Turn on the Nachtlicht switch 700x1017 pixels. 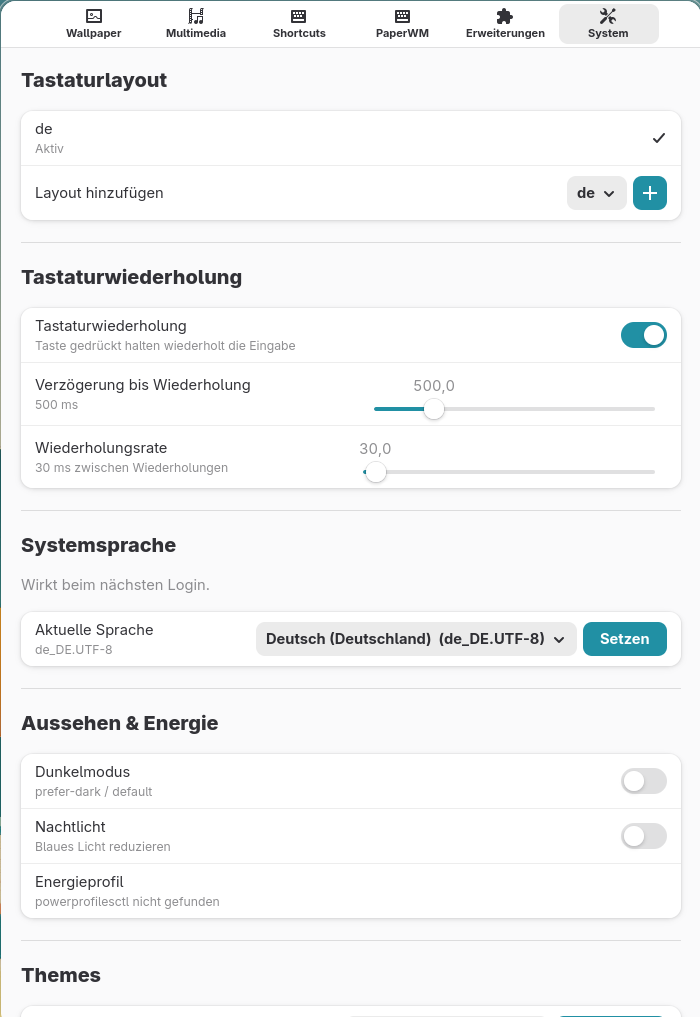[643, 836]
